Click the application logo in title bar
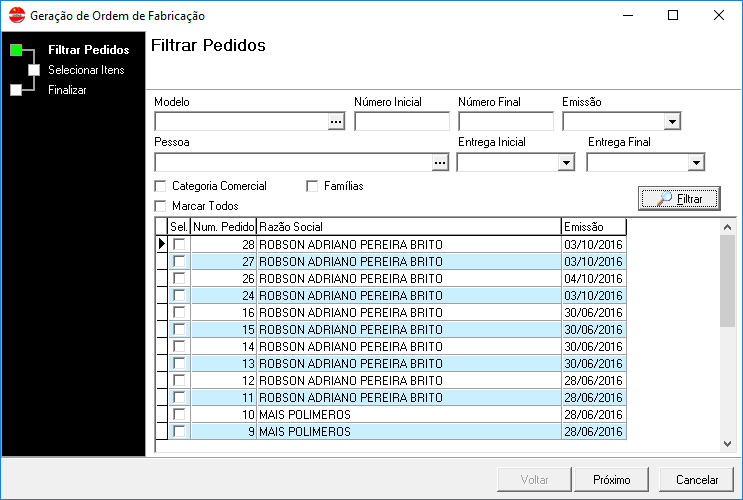 (x=16, y=16)
